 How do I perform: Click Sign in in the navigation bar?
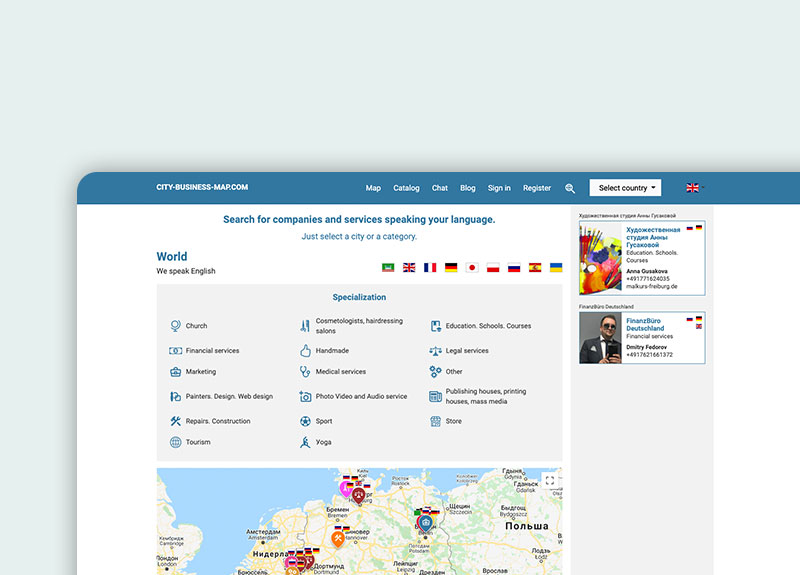point(499,188)
